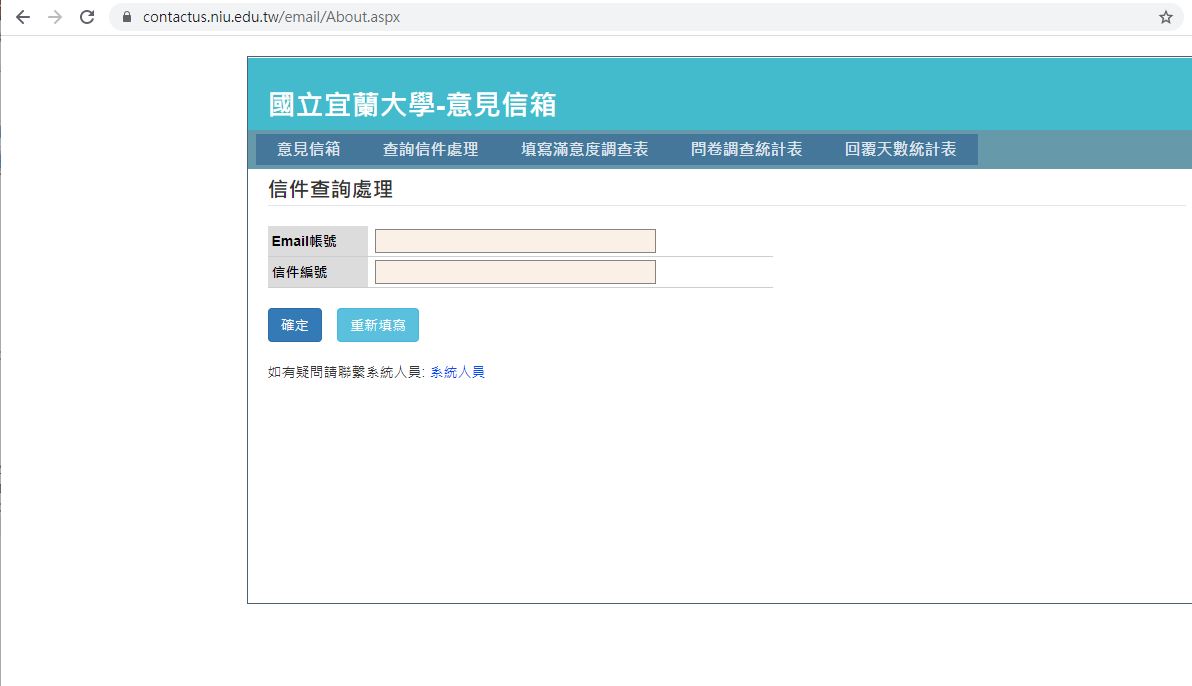Select the address bar URL
This screenshot has width=1192, height=686.
coord(271,17)
